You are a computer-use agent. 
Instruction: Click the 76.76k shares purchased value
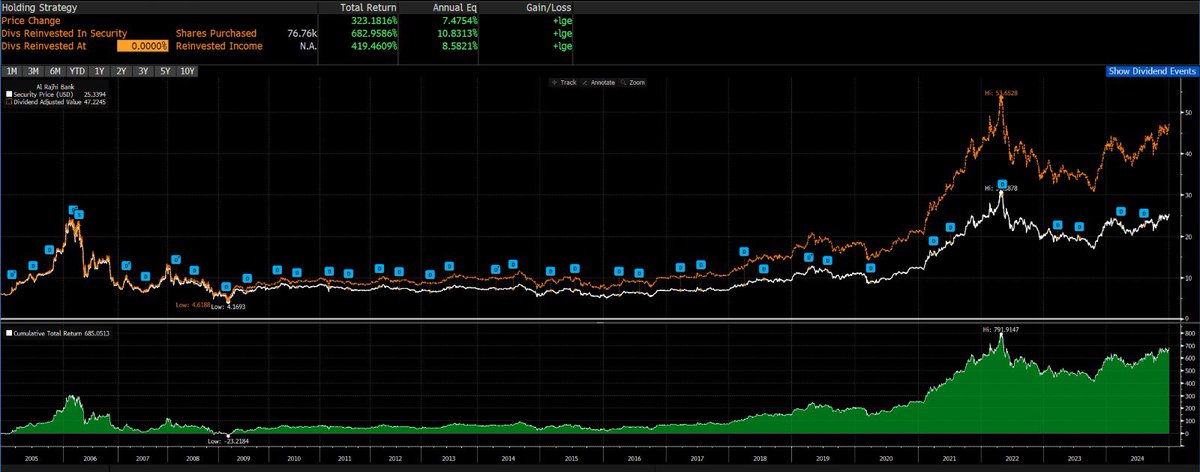click(x=301, y=33)
